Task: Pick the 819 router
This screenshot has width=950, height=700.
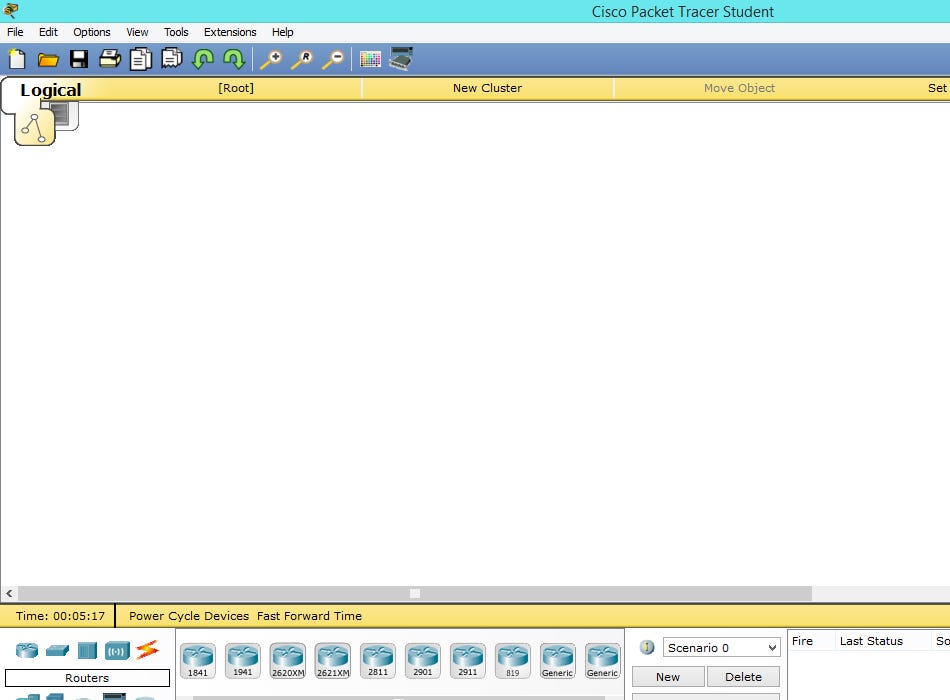Action: 513,661
